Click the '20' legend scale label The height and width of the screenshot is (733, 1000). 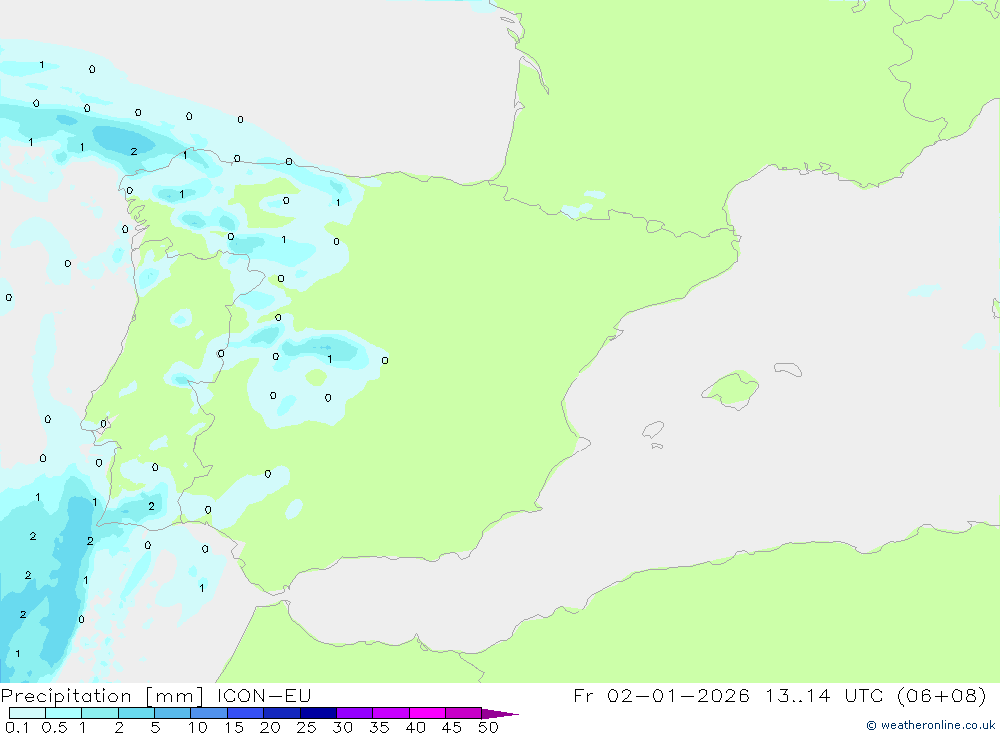270,727
